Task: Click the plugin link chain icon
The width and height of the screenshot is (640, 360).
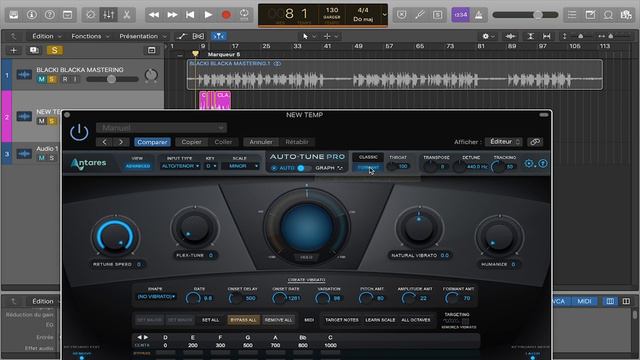Action: click(x=535, y=142)
